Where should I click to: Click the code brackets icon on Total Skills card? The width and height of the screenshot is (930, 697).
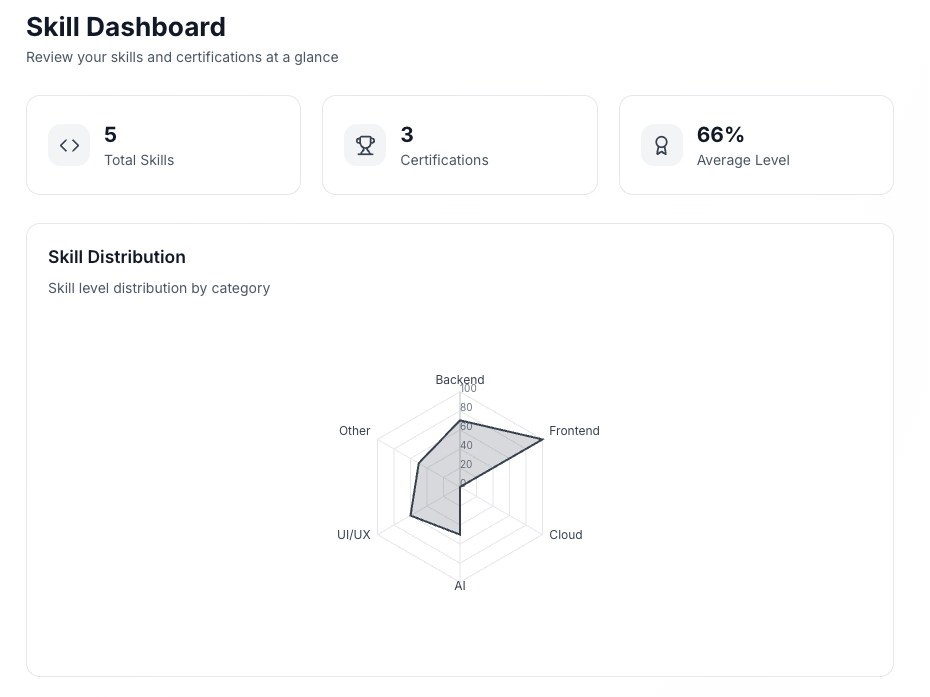click(x=68, y=145)
